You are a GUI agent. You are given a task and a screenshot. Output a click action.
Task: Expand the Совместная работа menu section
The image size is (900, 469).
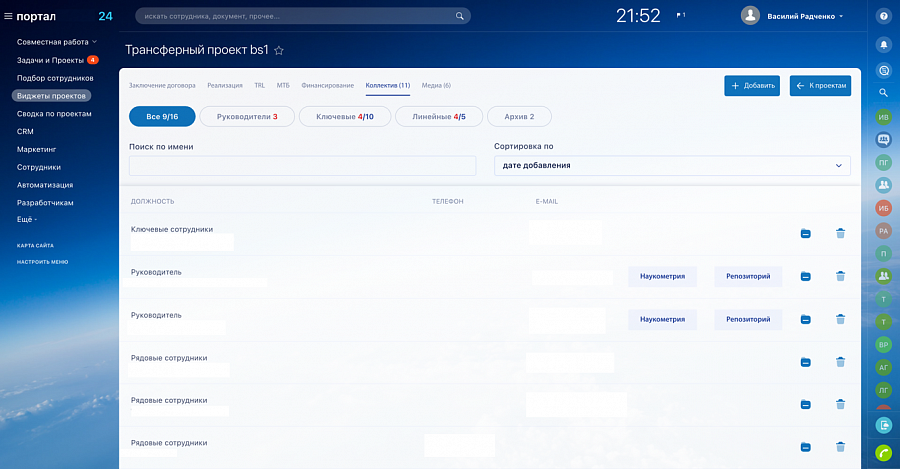(57, 42)
